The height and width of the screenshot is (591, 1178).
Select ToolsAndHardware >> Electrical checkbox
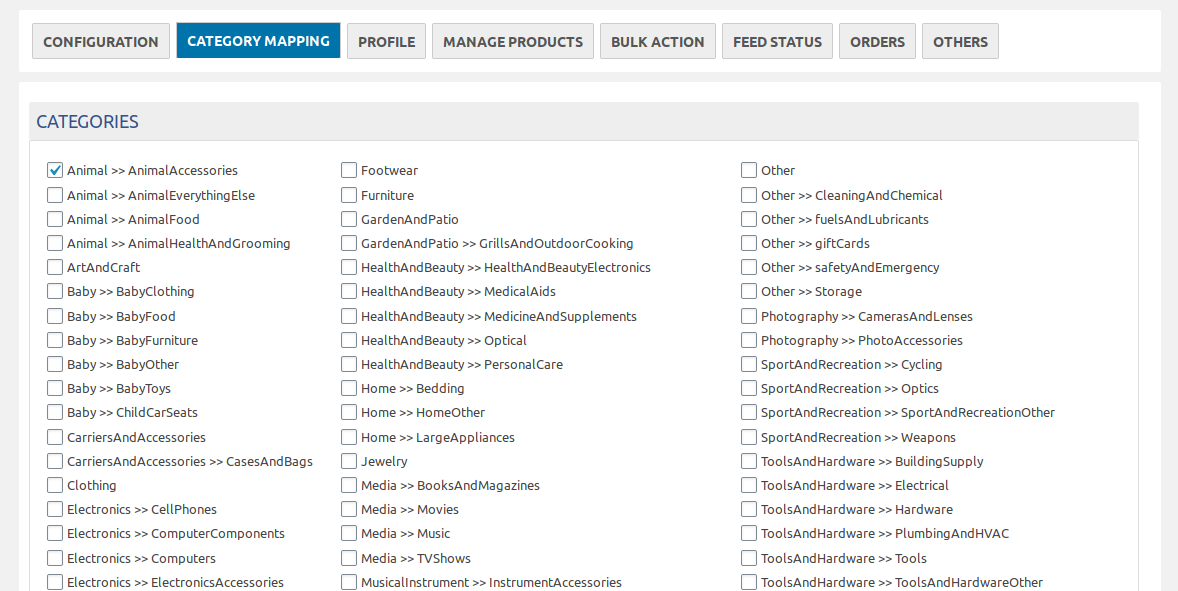point(748,485)
